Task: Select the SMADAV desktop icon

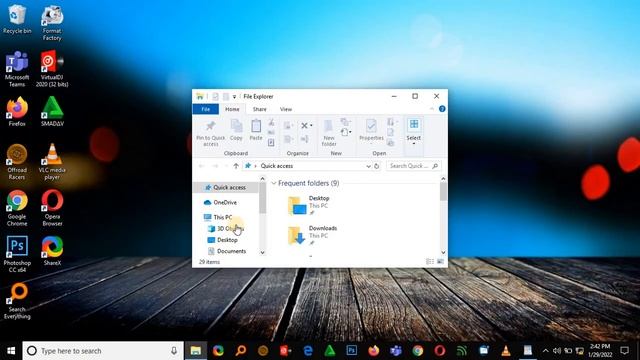Action: [x=52, y=111]
